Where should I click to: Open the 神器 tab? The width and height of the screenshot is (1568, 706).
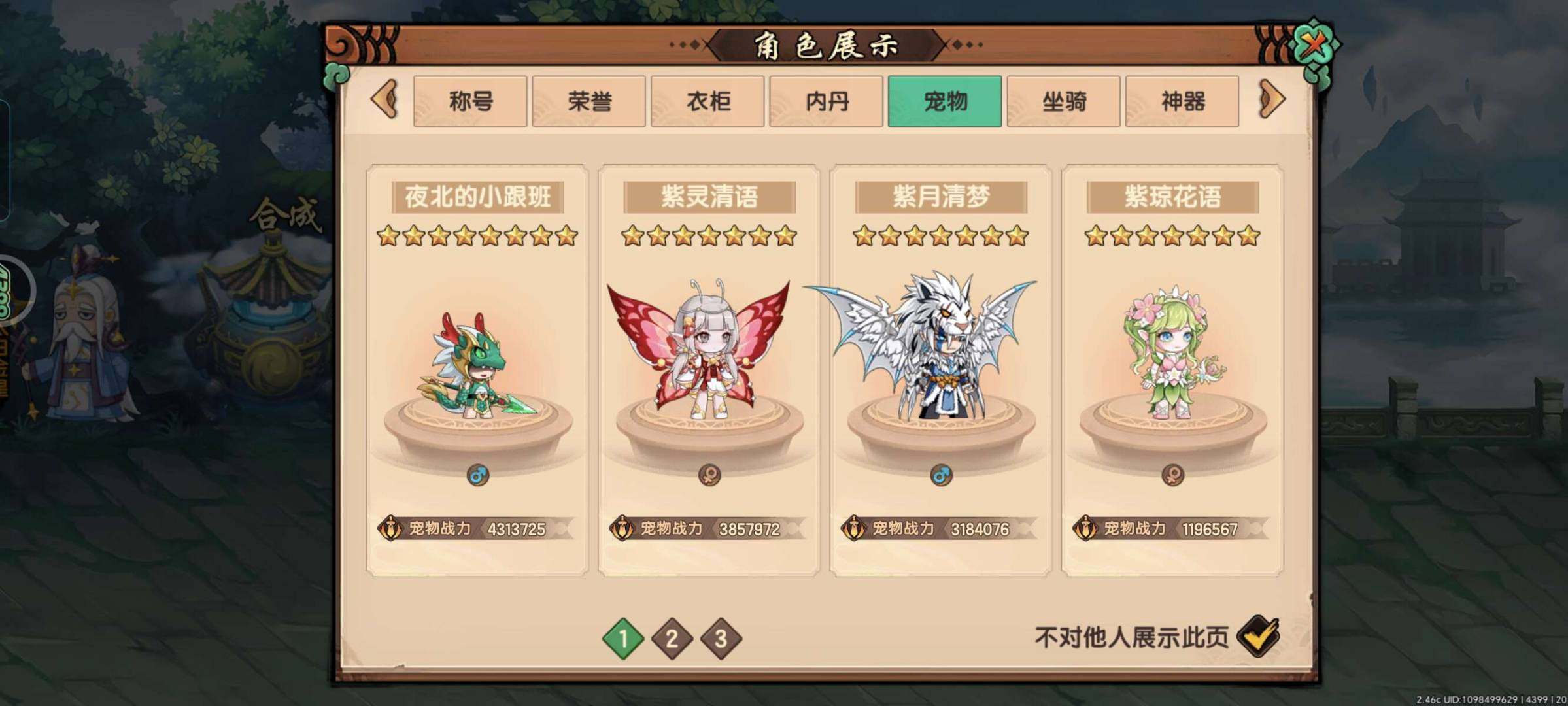coord(1182,101)
